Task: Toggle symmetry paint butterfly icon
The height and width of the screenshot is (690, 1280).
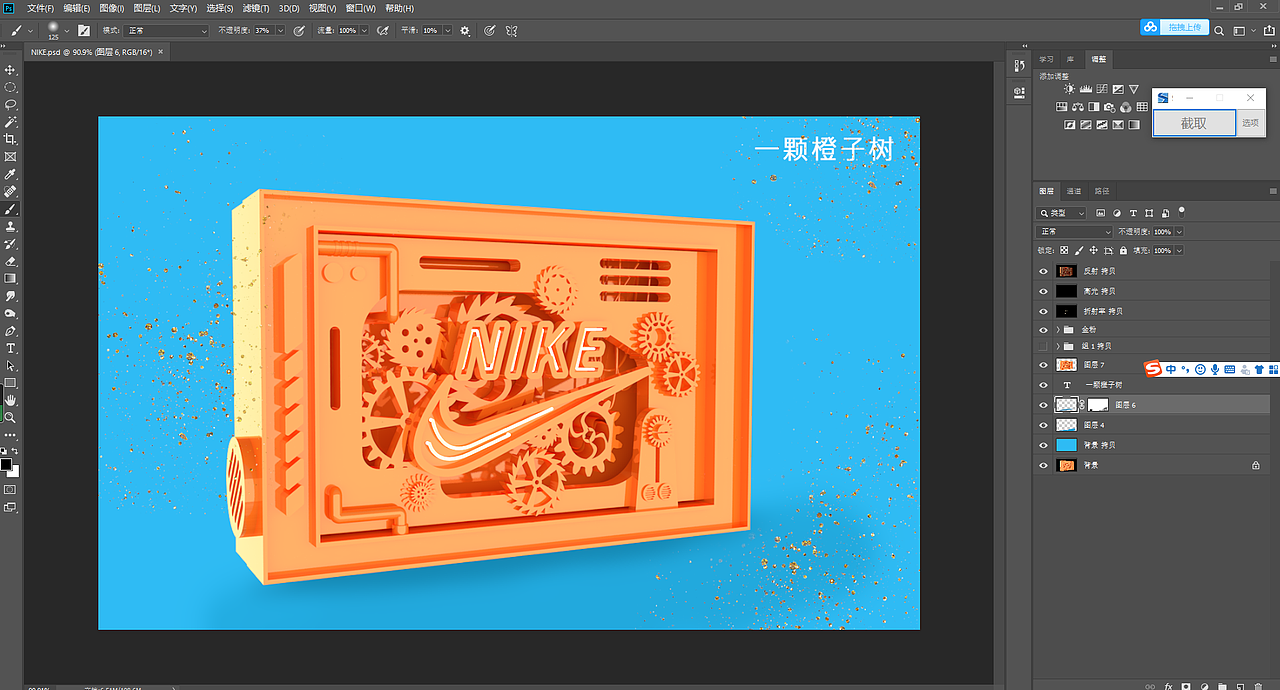Action: click(512, 30)
